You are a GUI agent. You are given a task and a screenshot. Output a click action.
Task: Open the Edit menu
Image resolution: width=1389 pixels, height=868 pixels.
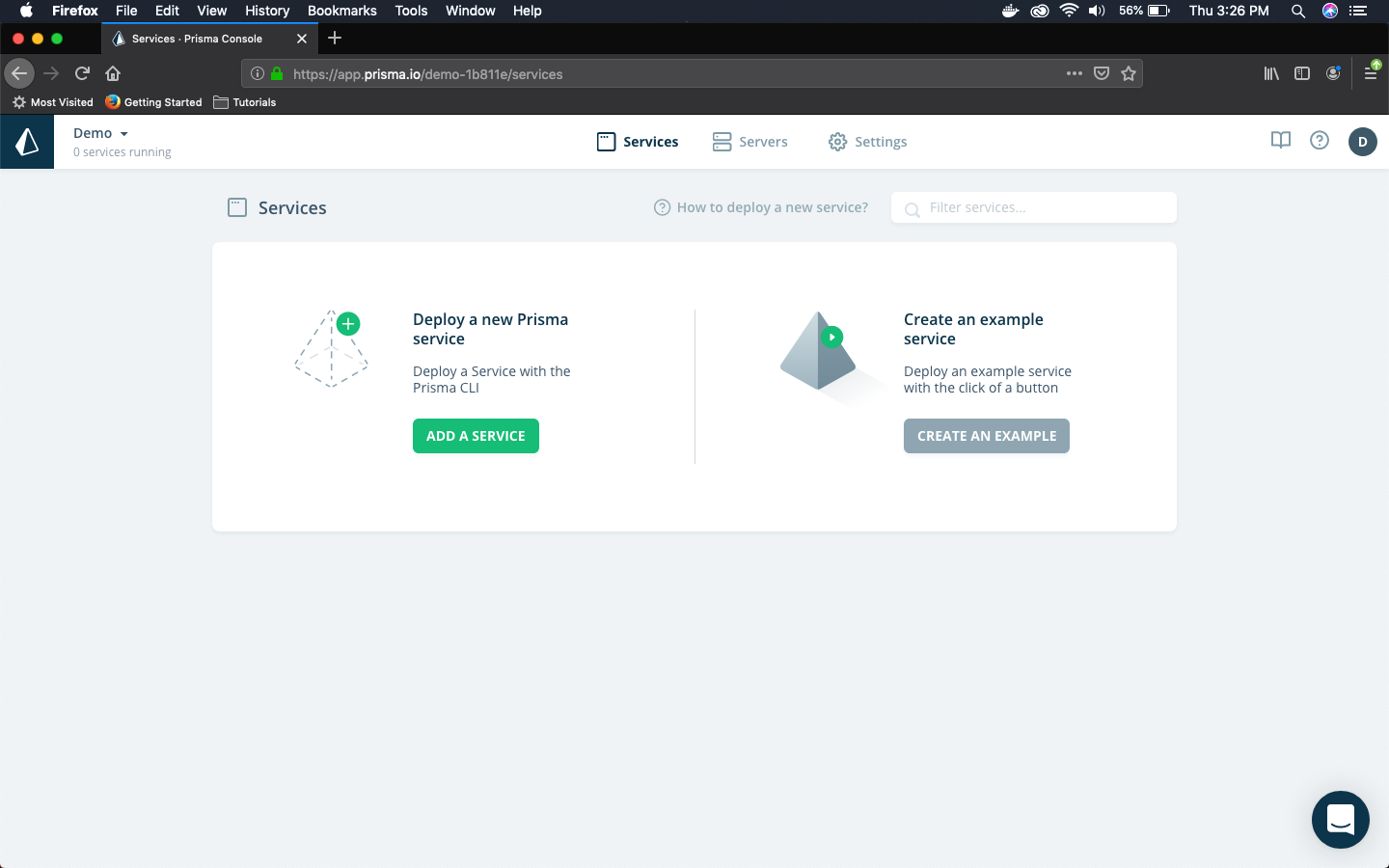click(167, 11)
